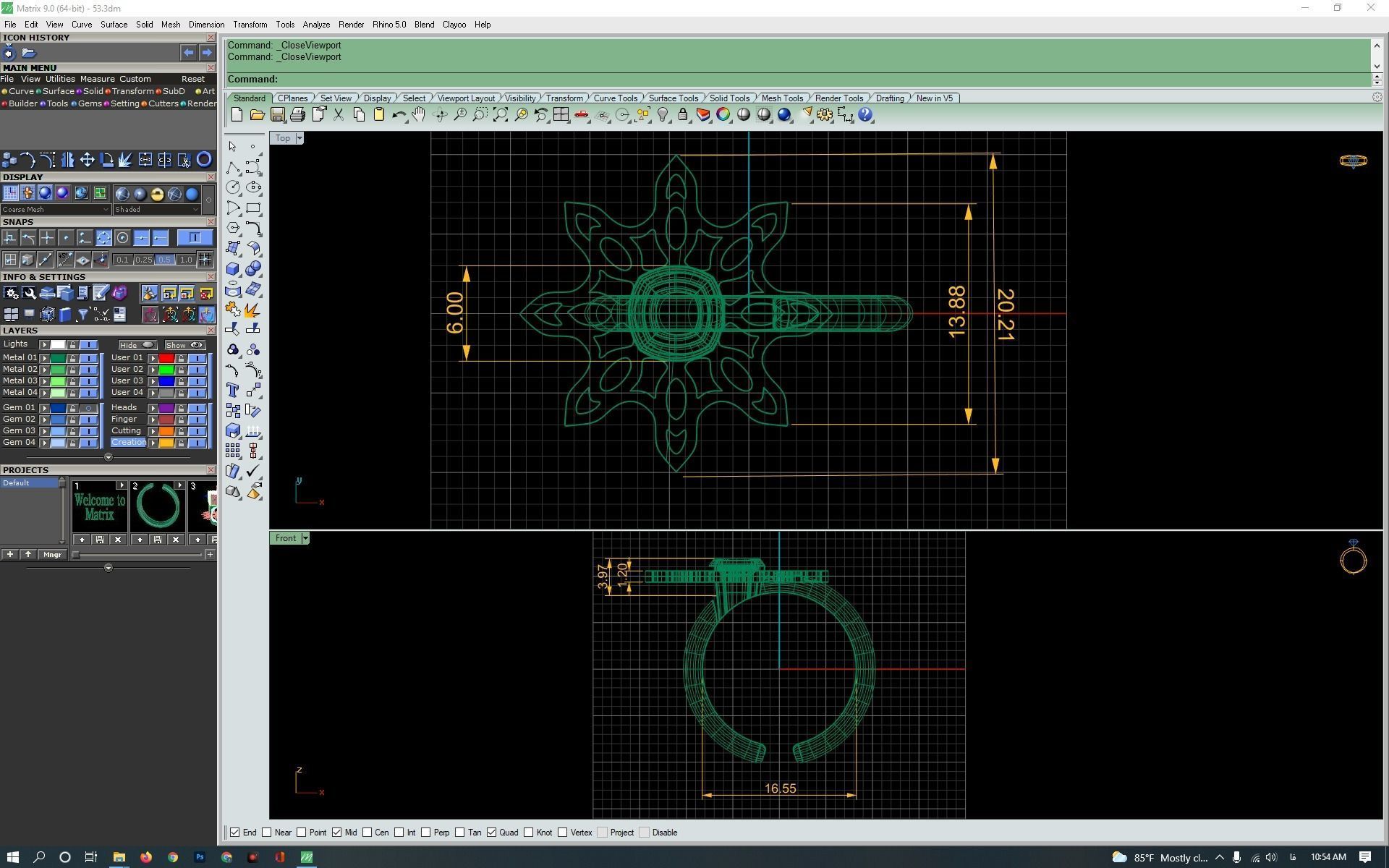Click the User 01 red color swatch
The width and height of the screenshot is (1389, 868).
(x=166, y=358)
